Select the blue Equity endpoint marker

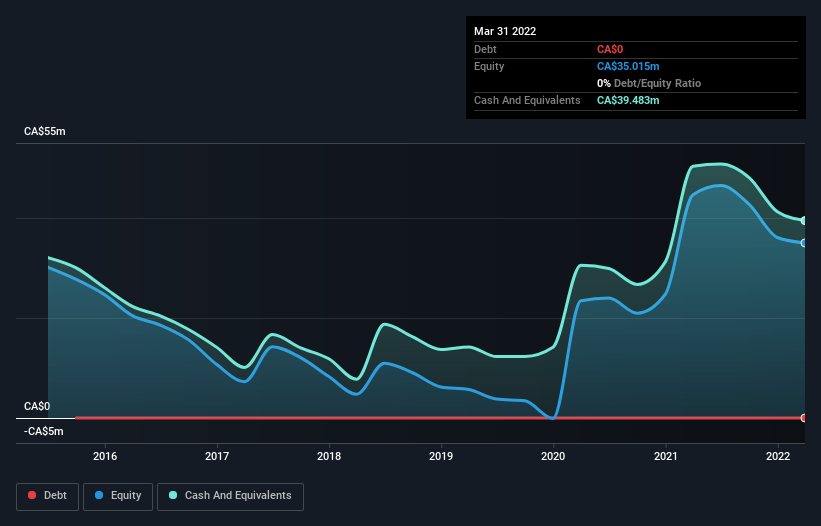(804, 243)
